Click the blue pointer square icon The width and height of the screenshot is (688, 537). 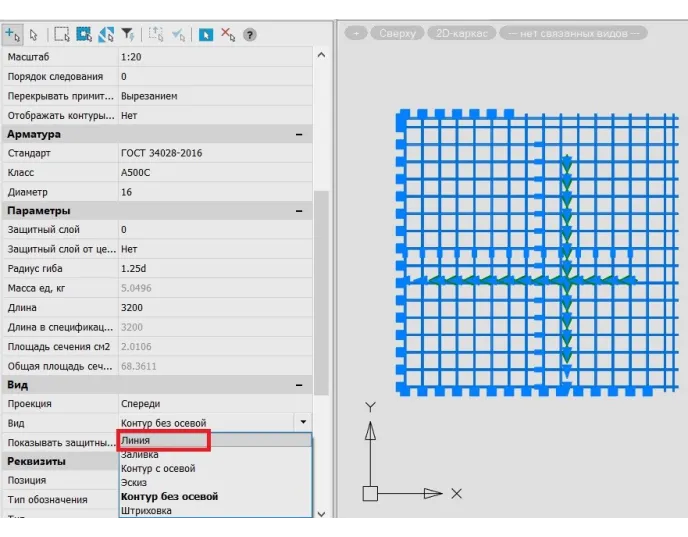click(205, 33)
